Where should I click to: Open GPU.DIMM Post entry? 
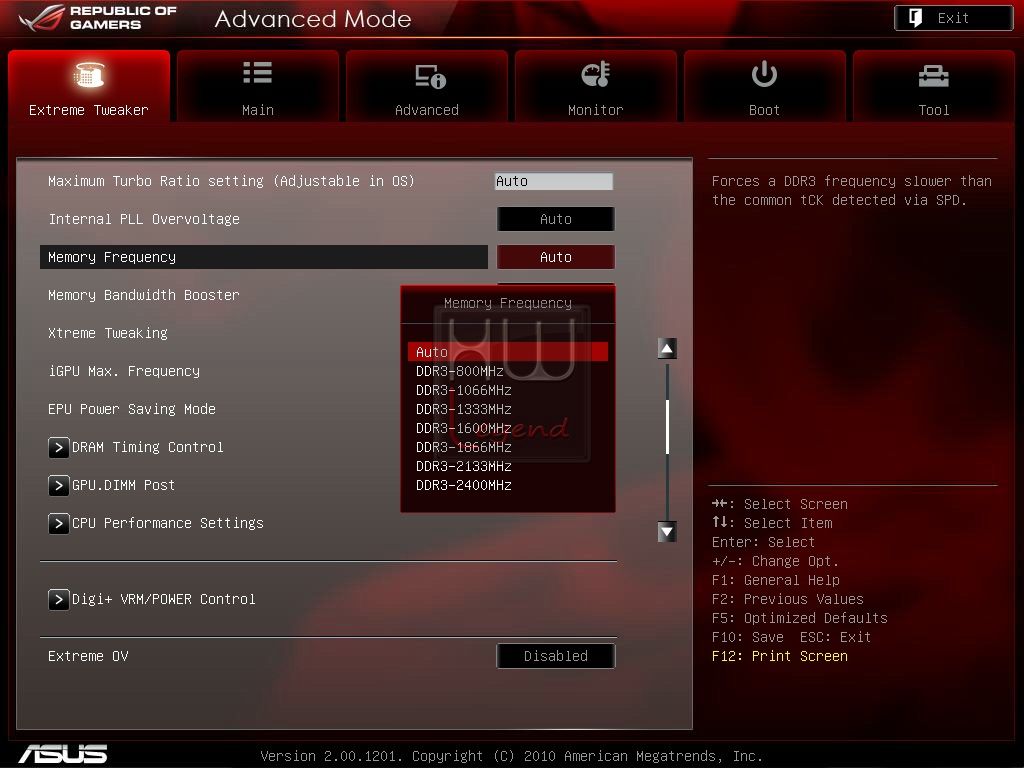(123, 485)
